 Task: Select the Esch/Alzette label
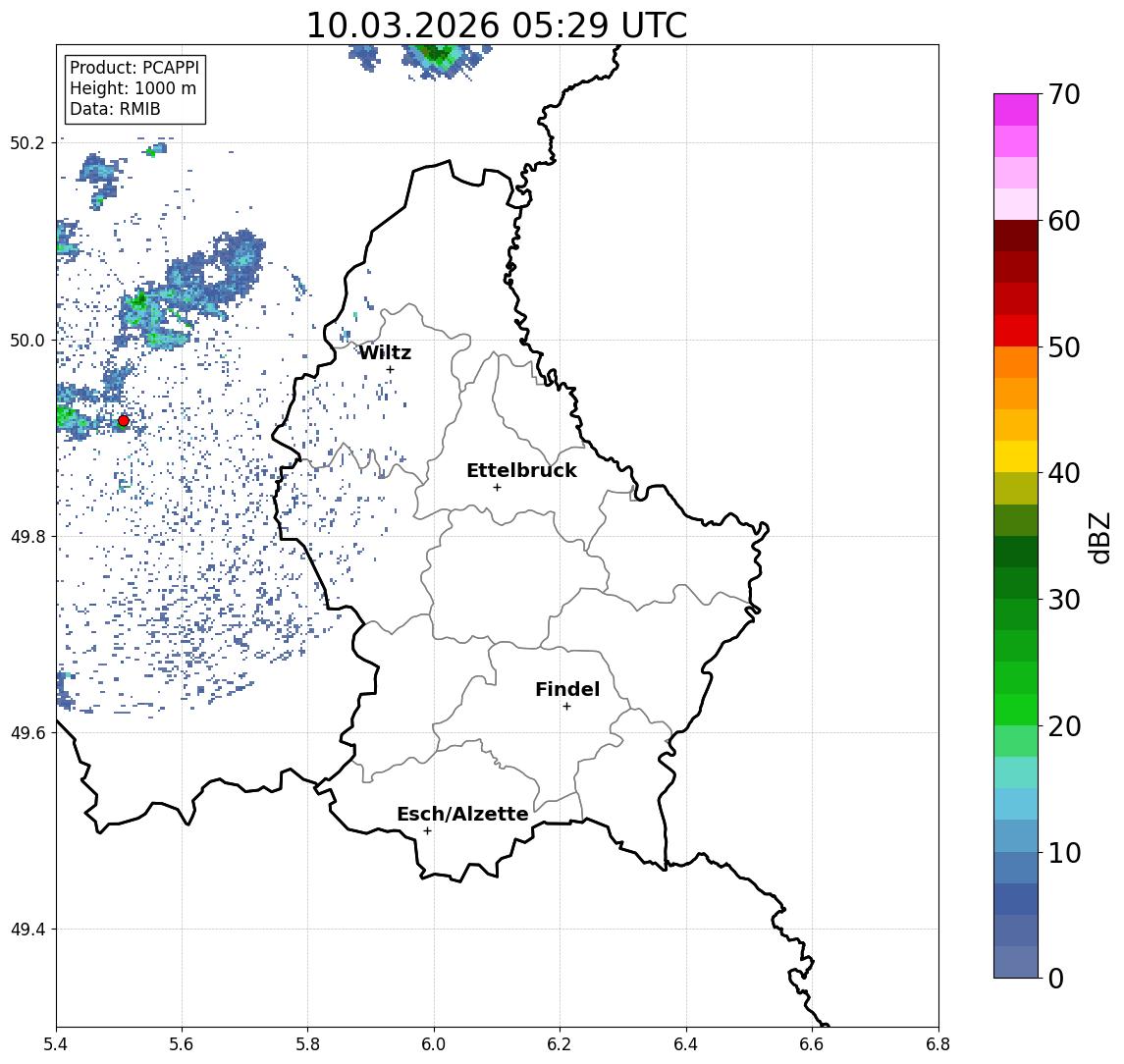[x=462, y=814]
